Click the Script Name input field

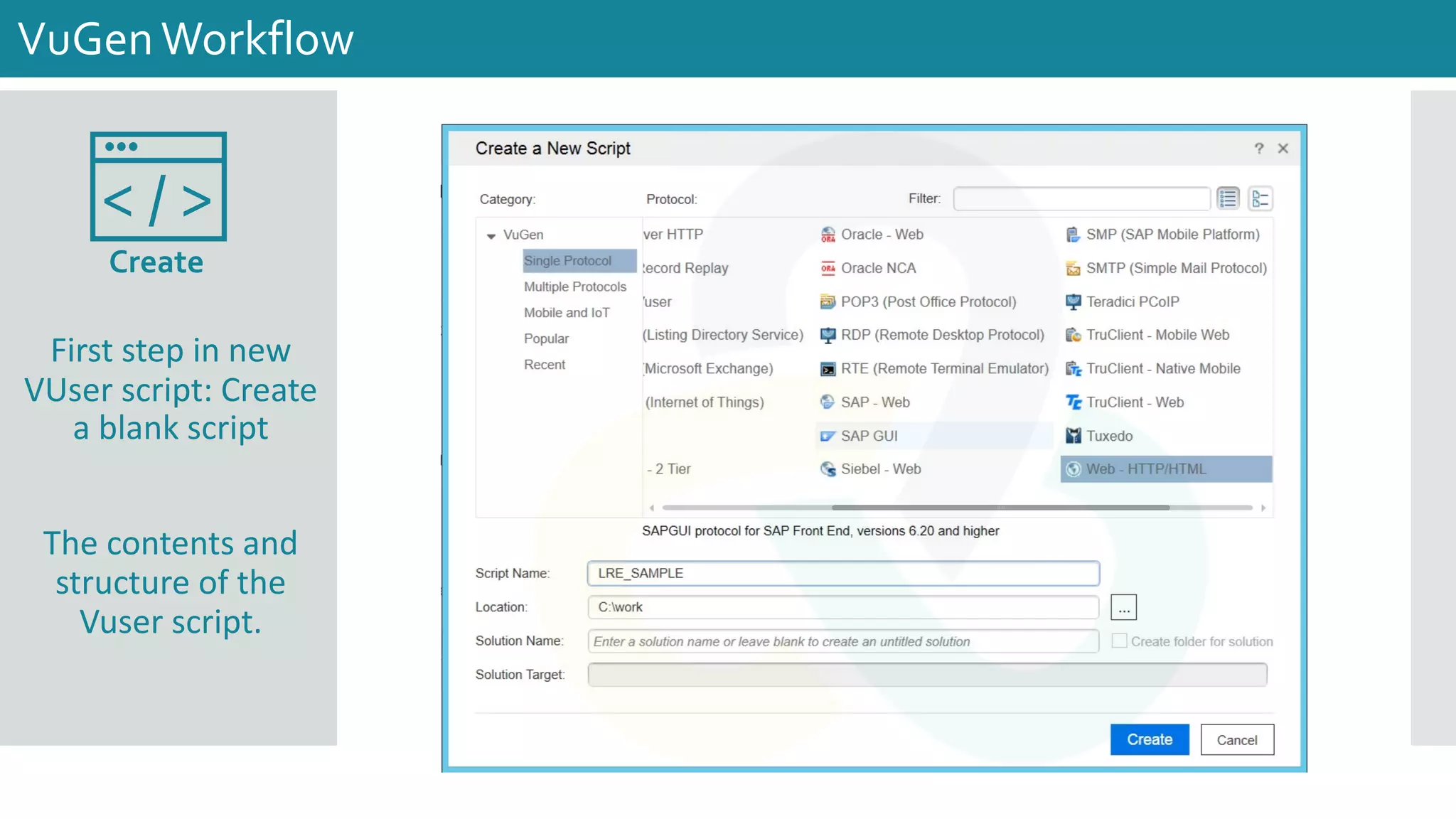pyautogui.click(x=842, y=573)
